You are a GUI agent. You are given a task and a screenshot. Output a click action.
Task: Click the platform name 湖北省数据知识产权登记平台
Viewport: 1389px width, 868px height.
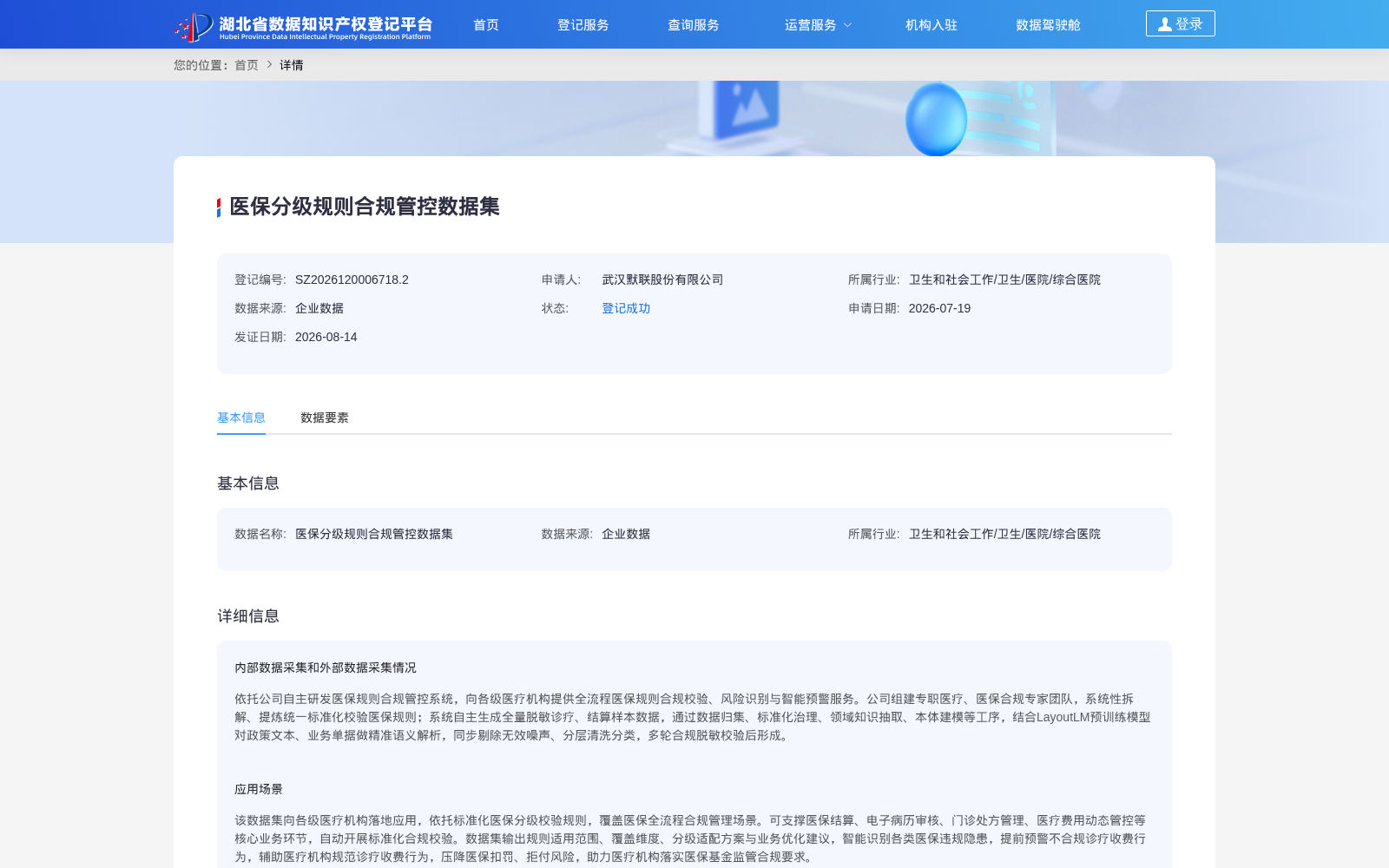pos(326,23)
